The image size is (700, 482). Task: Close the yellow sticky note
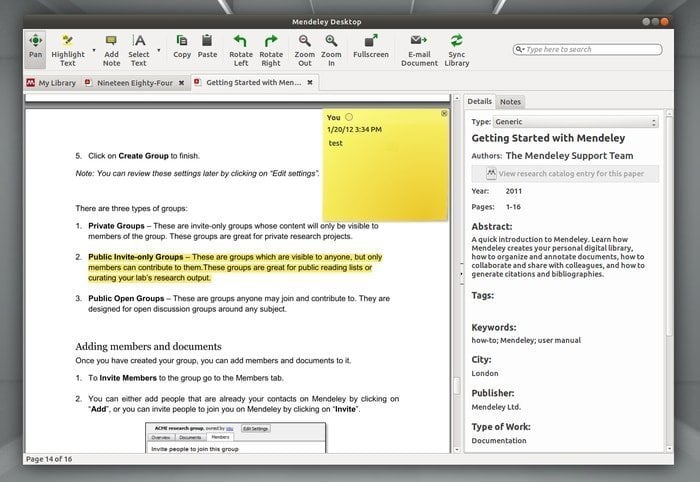(x=444, y=114)
